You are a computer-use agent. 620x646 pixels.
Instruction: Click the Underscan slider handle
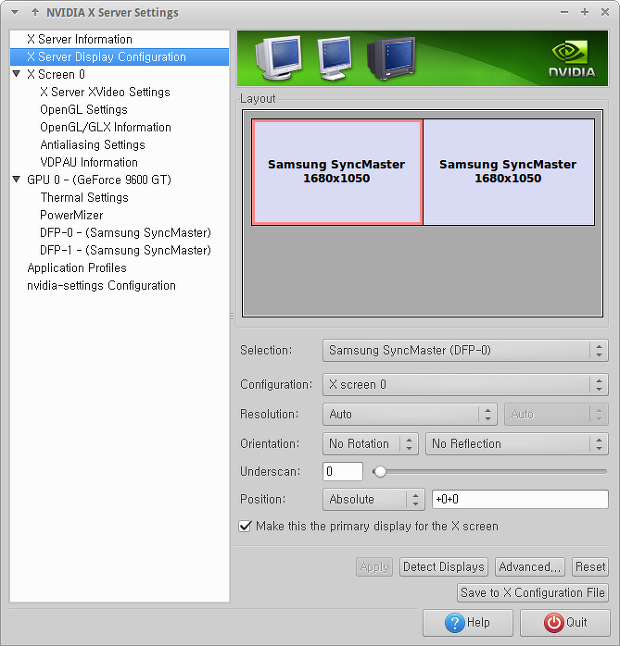pyautogui.click(x=380, y=472)
